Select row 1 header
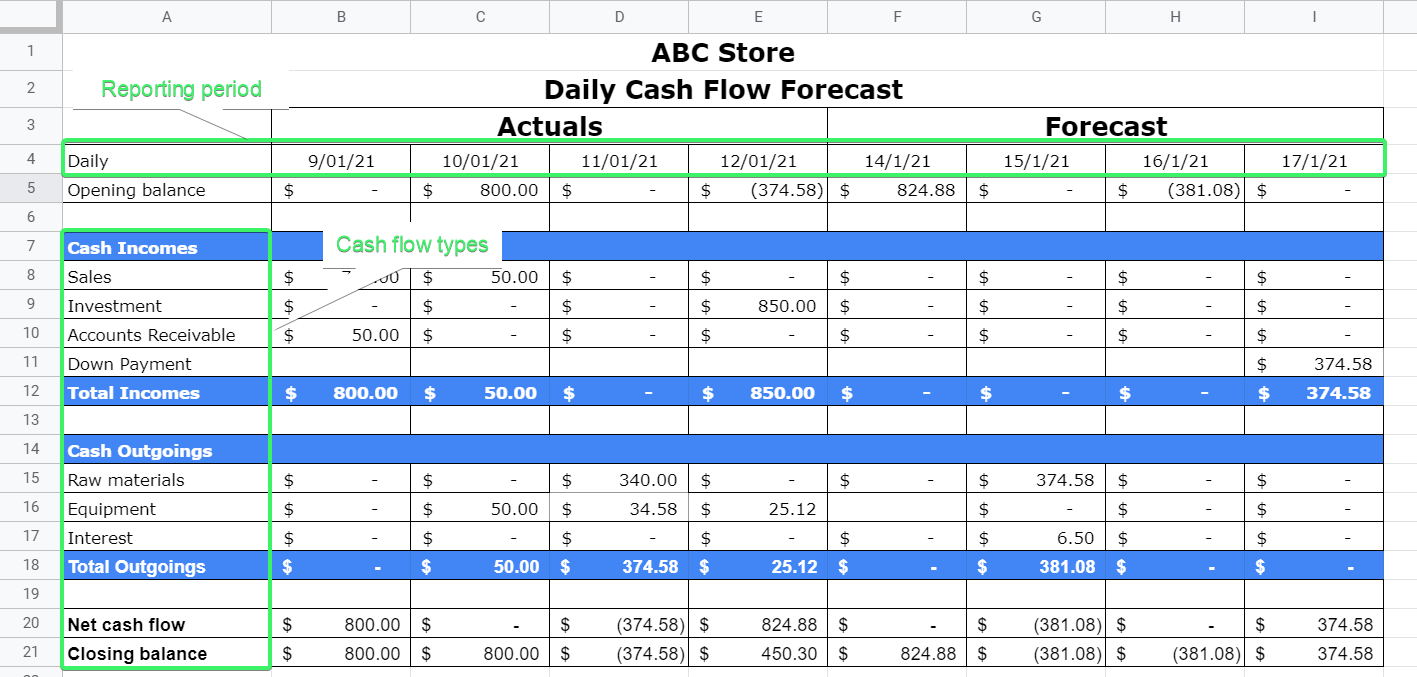The height and width of the screenshot is (677, 1417). [x=31, y=52]
